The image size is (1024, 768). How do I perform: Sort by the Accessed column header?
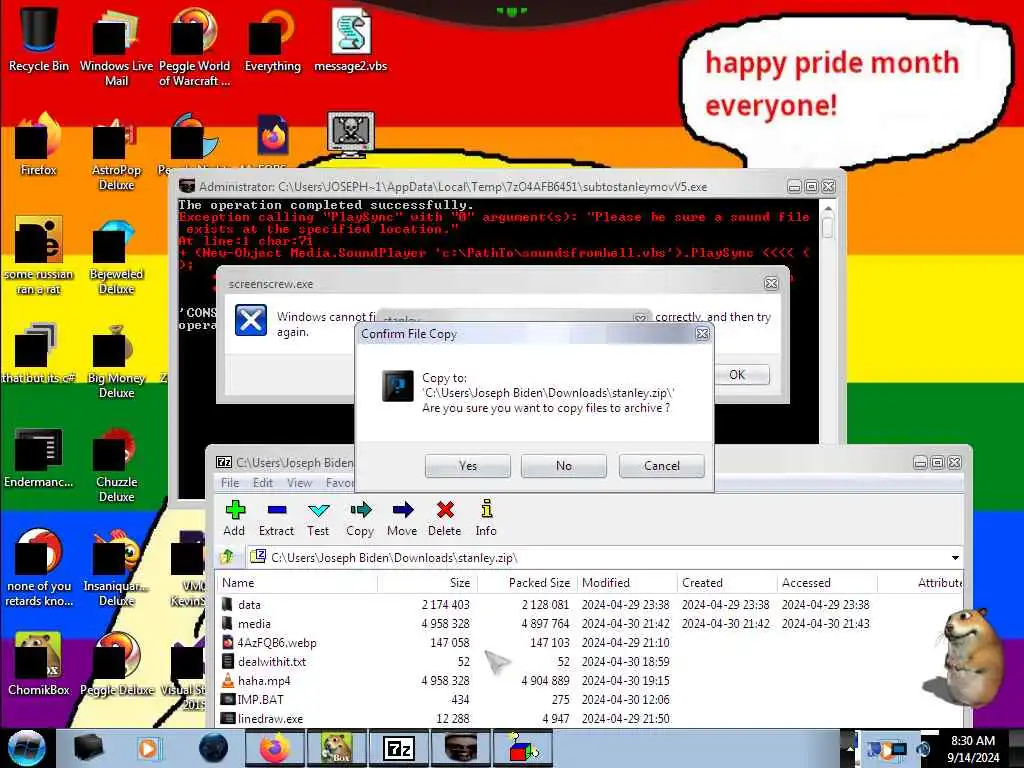(827, 583)
